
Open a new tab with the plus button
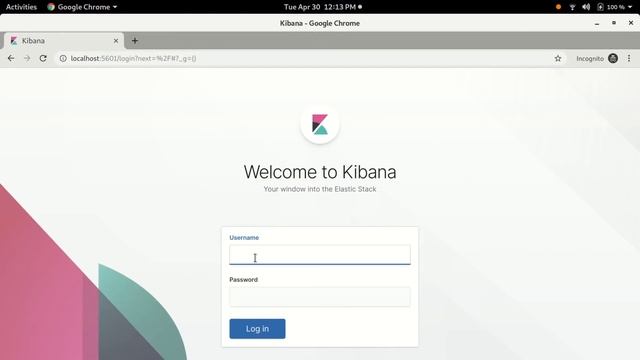pyautogui.click(x=135, y=41)
